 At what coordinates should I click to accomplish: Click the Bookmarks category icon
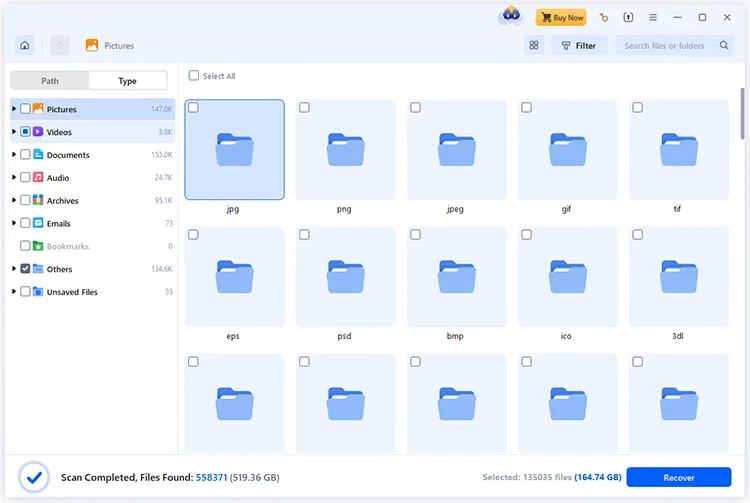38,246
